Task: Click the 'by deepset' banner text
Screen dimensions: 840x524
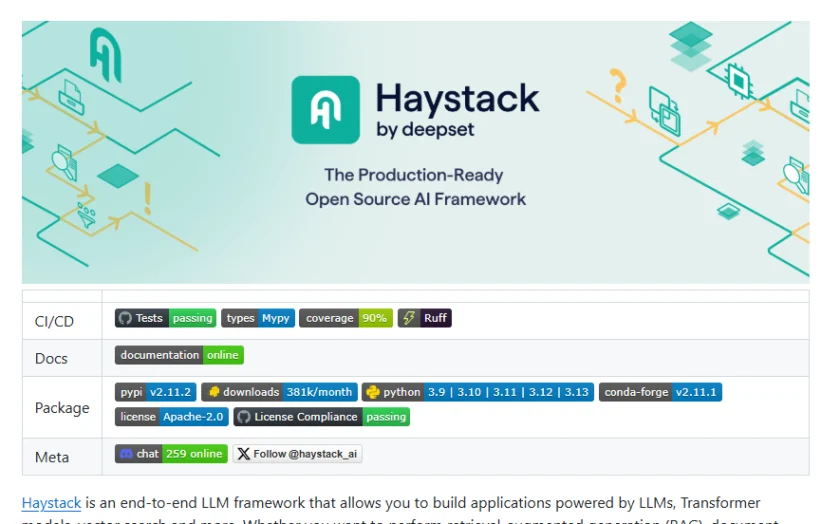Action: [425, 130]
